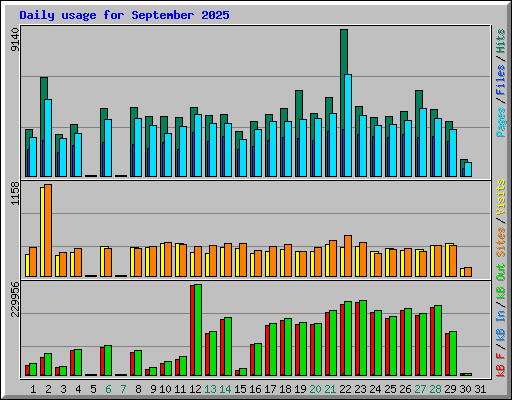Click day label 24 on the x-axis
512x400 pixels.
(x=375, y=389)
